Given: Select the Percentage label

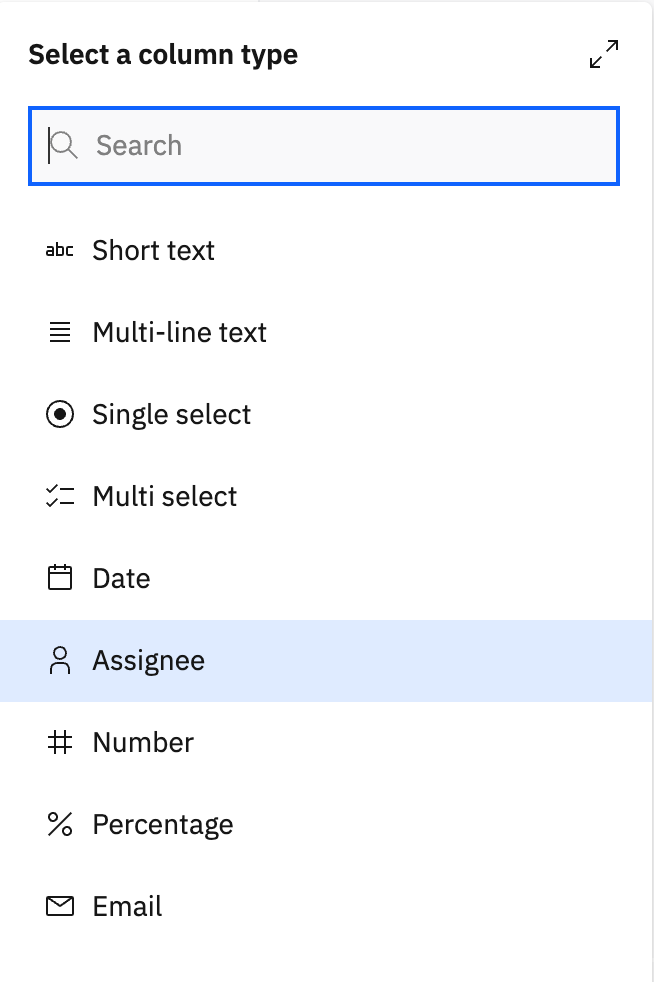Looking at the screenshot, I should pos(162,825).
